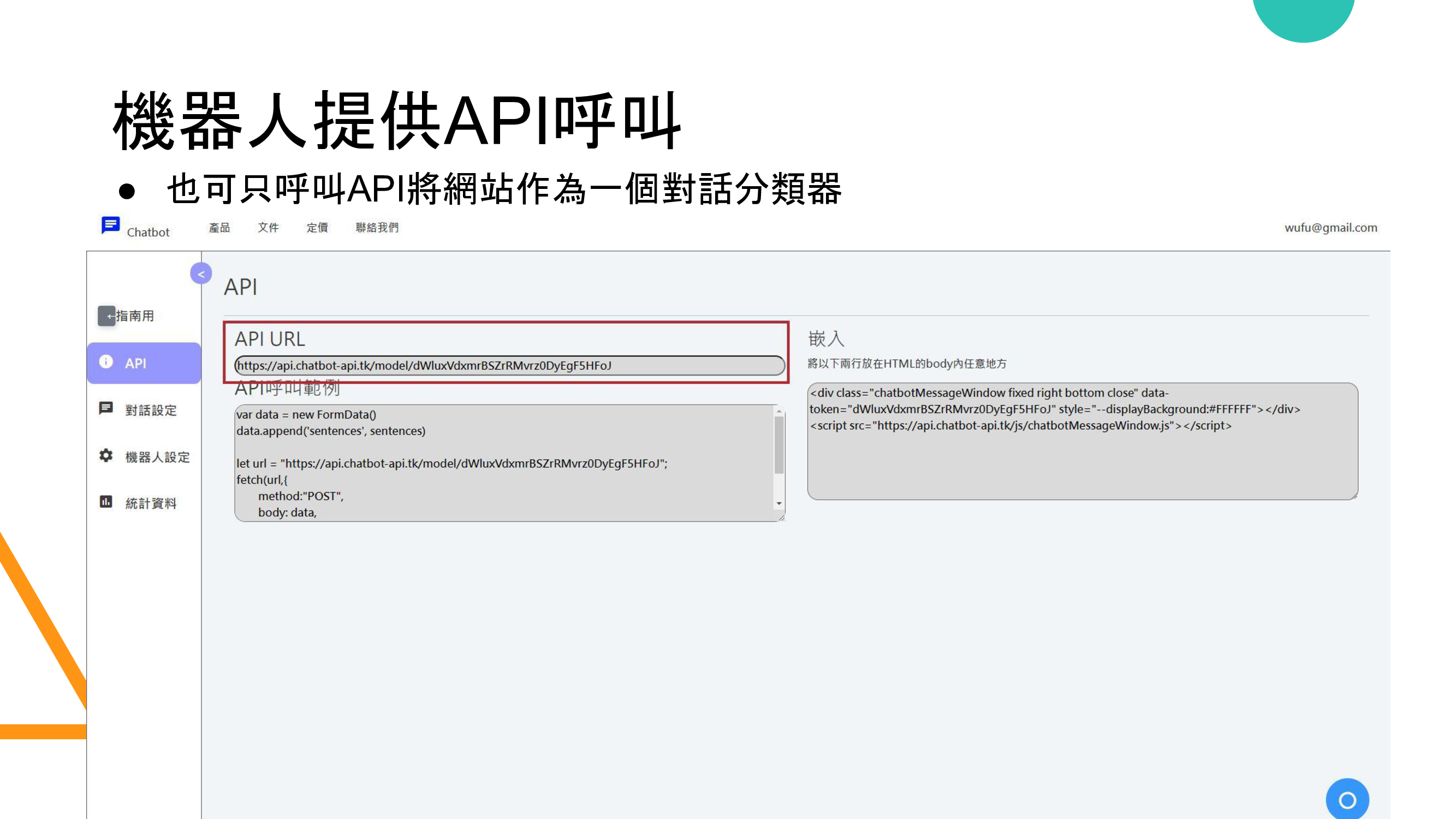Select the 機器人設定 sidebar item
This screenshot has height=819, width=1456.
point(157,456)
